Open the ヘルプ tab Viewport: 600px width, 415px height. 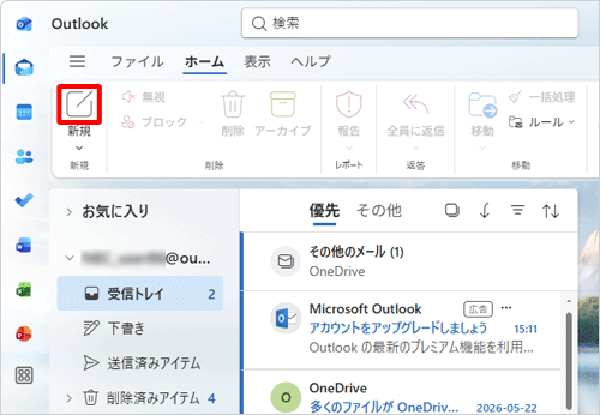tap(311, 62)
